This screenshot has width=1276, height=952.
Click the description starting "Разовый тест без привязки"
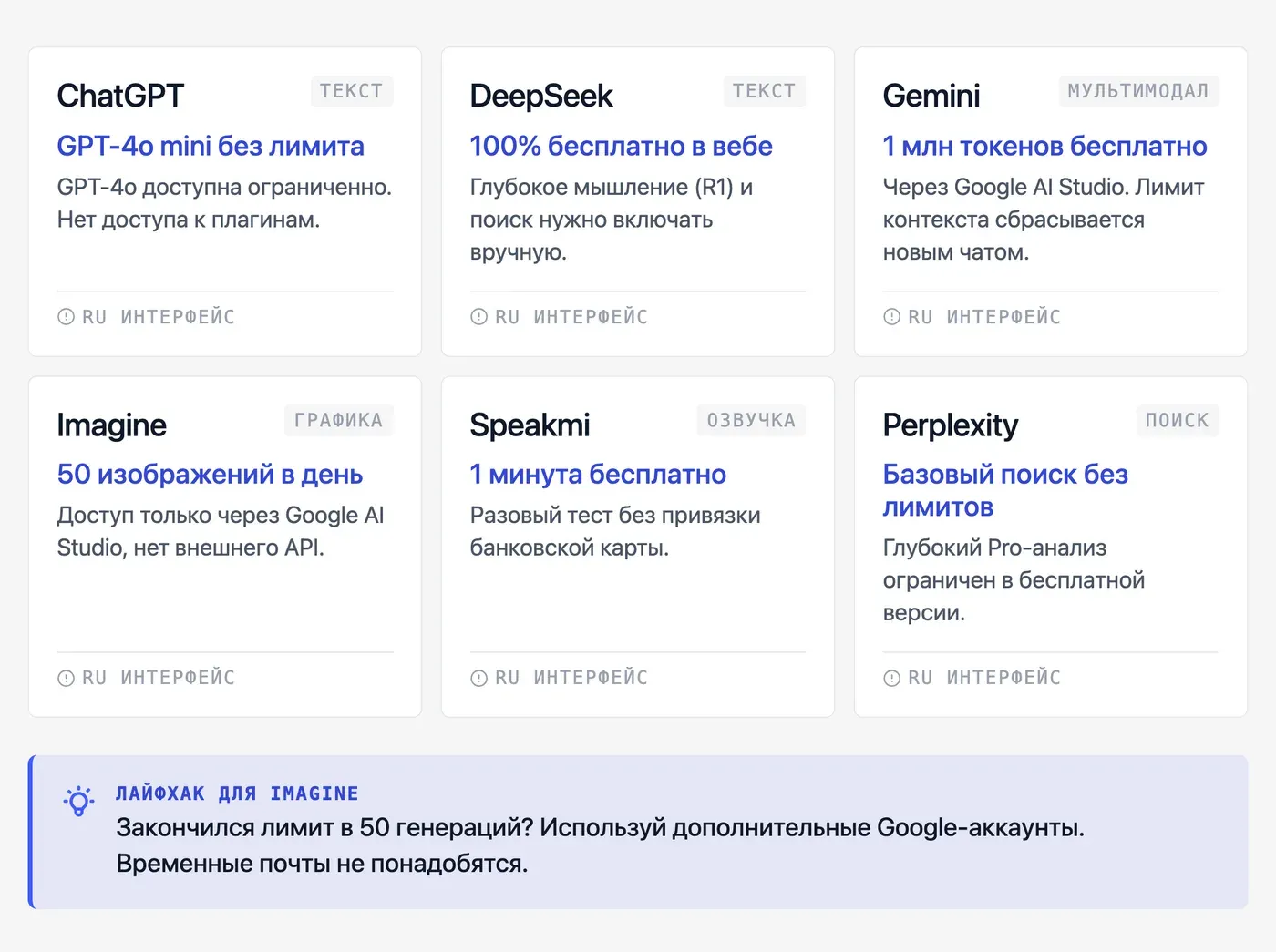coord(615,531)
